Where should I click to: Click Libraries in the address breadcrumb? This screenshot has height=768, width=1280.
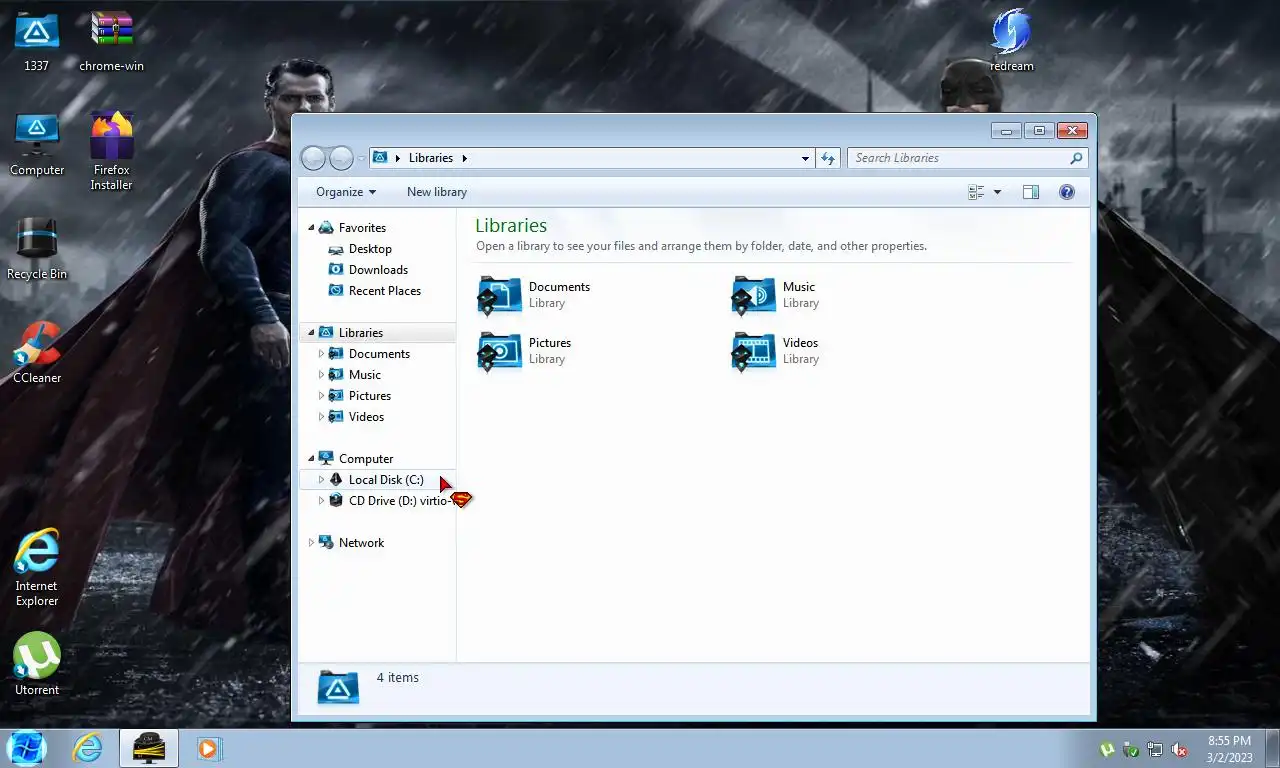(x=431, y=158)
